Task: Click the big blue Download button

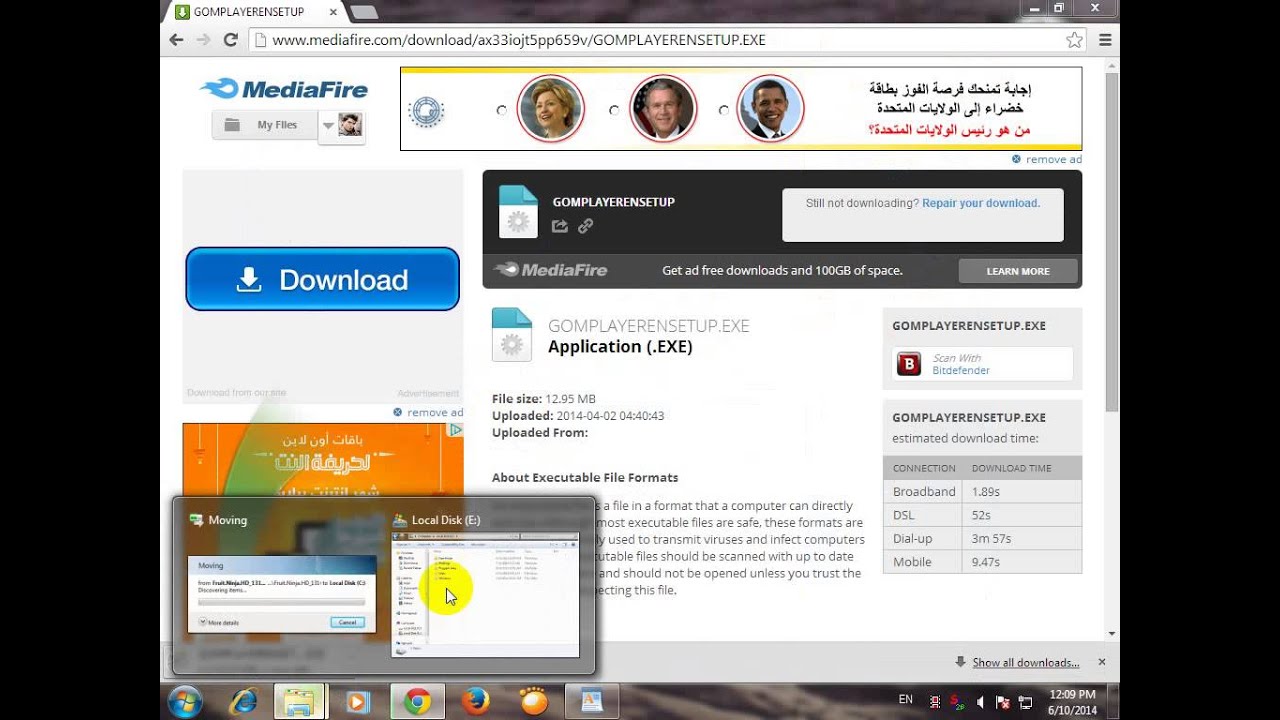Action: pos(322,279)
